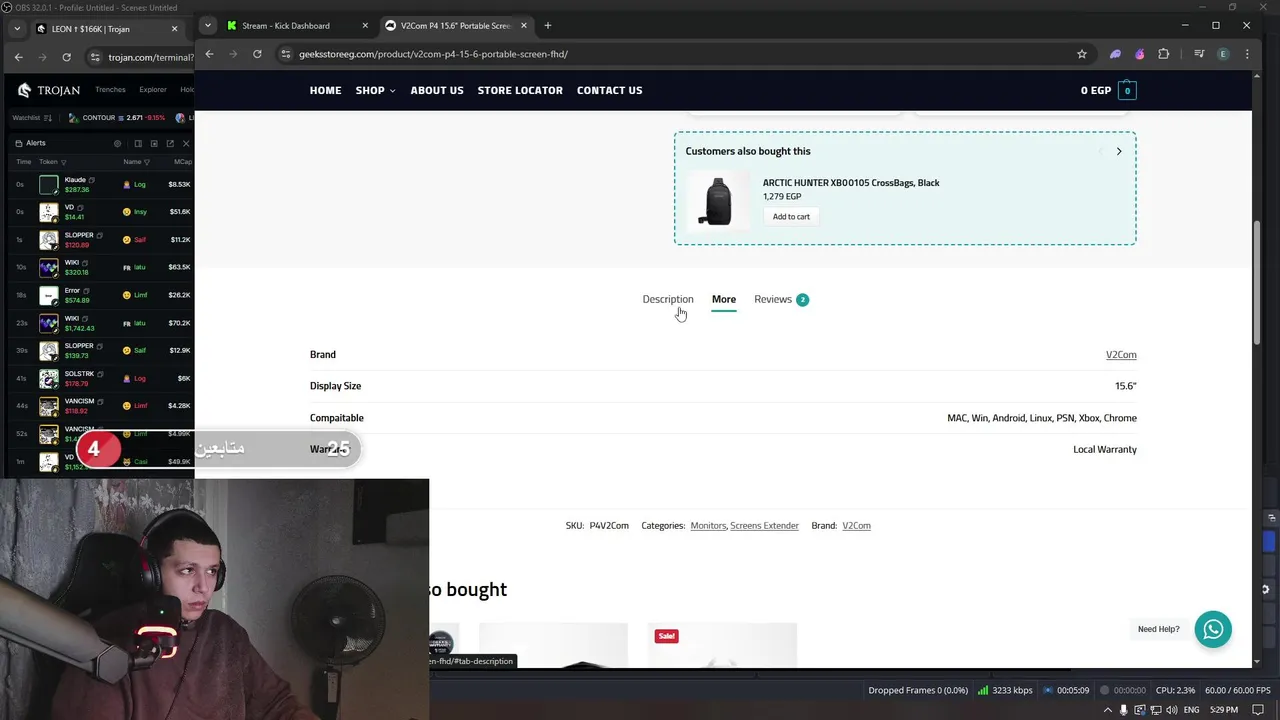
Task: Add the ARCTIC HUNTER bag to cart
Action: 791,216
